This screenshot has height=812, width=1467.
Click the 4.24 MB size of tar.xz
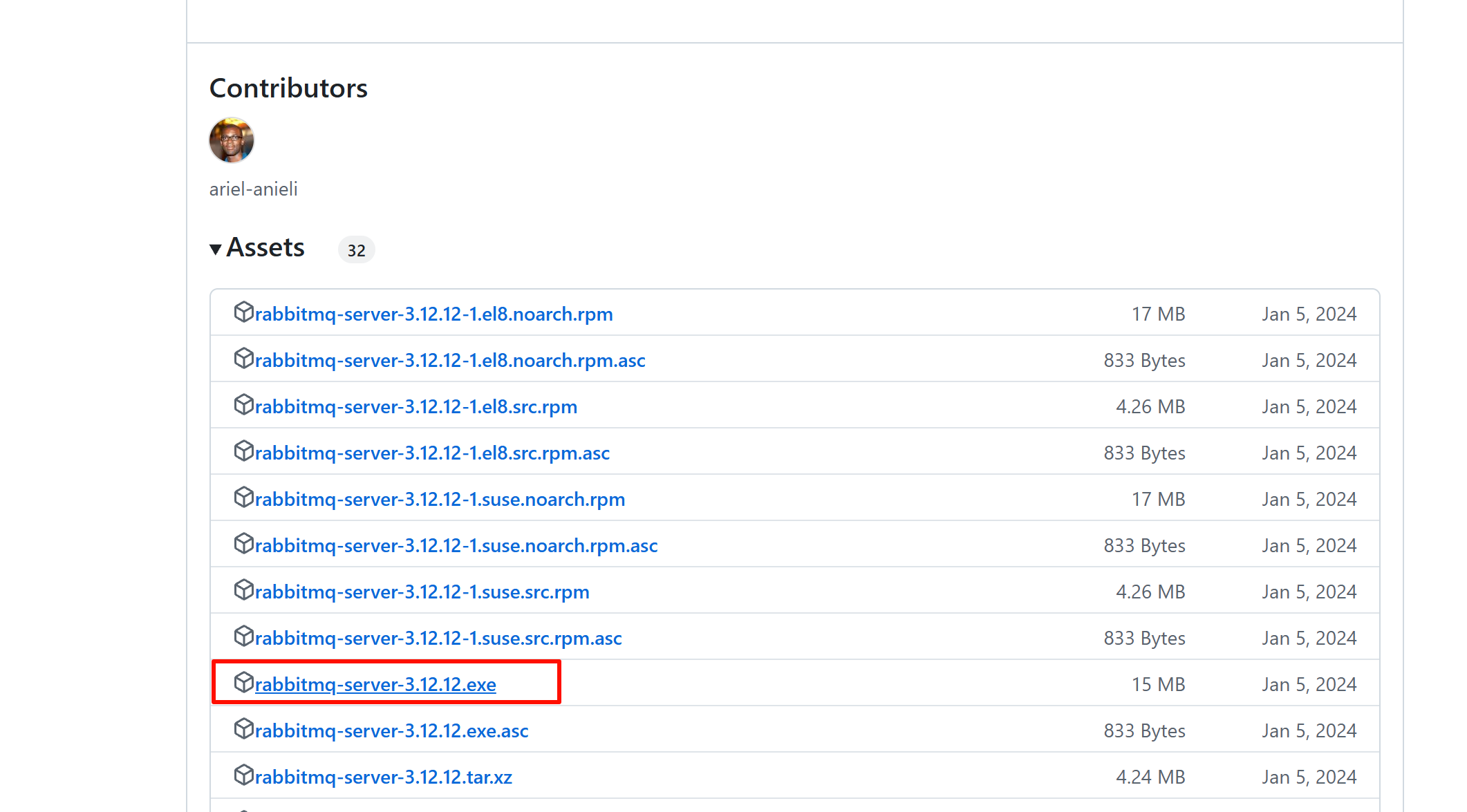(x=1150, y=777)
